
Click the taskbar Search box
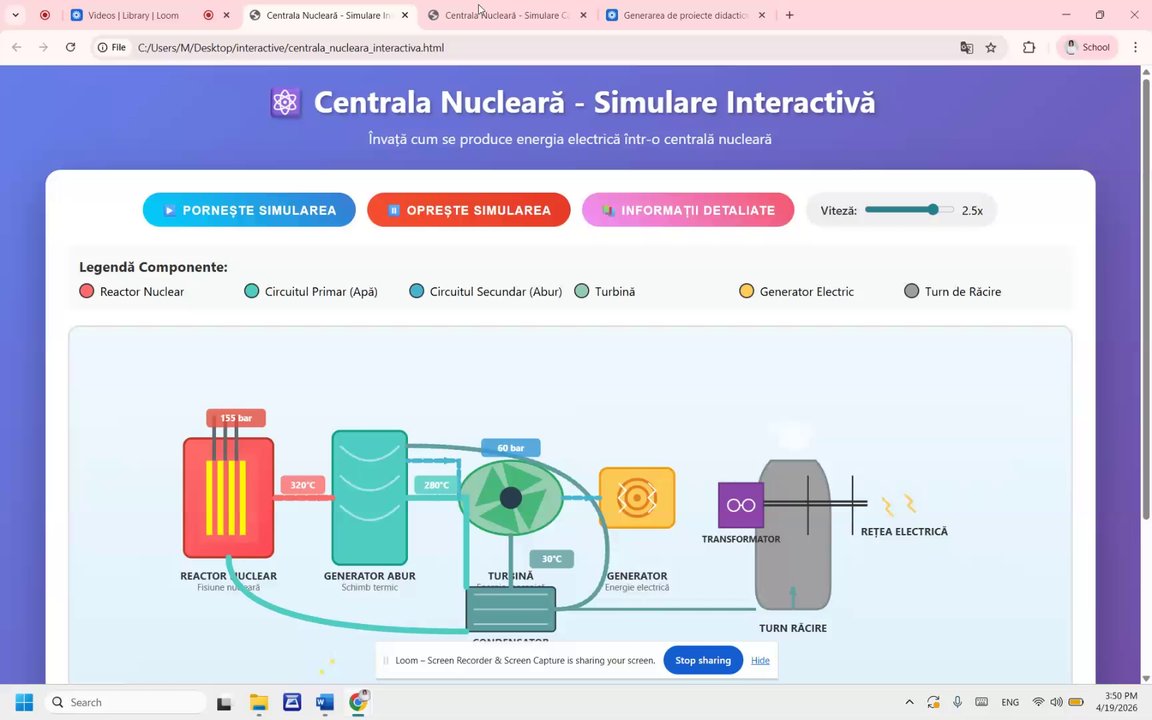[126, 702]
